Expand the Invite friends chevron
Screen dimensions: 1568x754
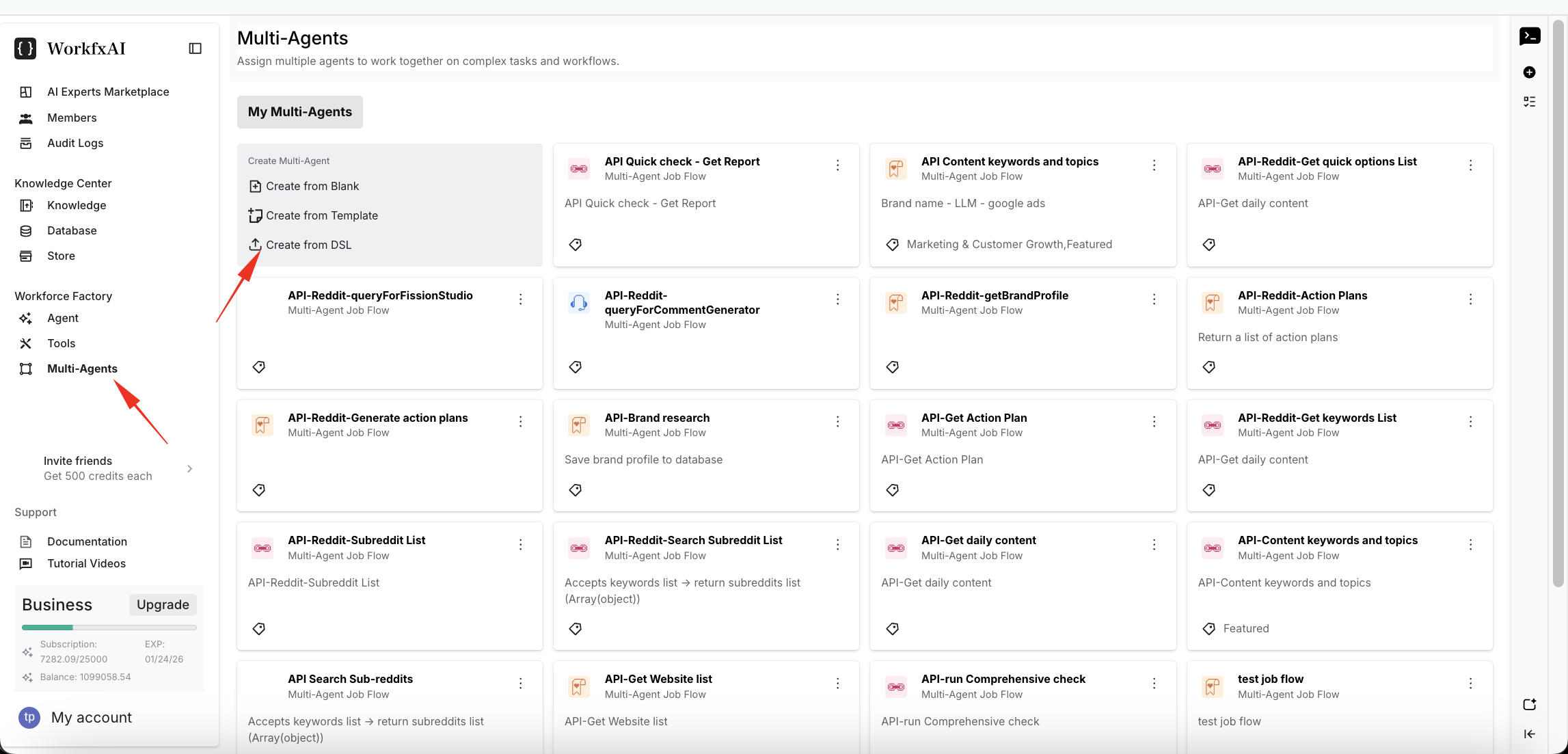pos(189,468)
